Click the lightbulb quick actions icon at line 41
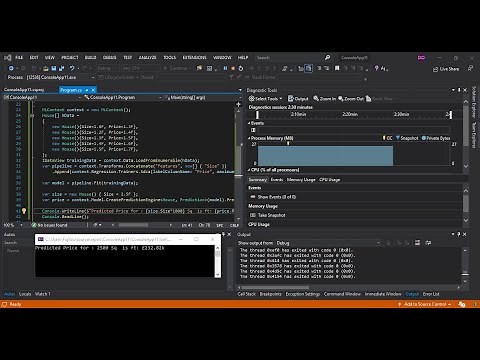 pos(24,211)
